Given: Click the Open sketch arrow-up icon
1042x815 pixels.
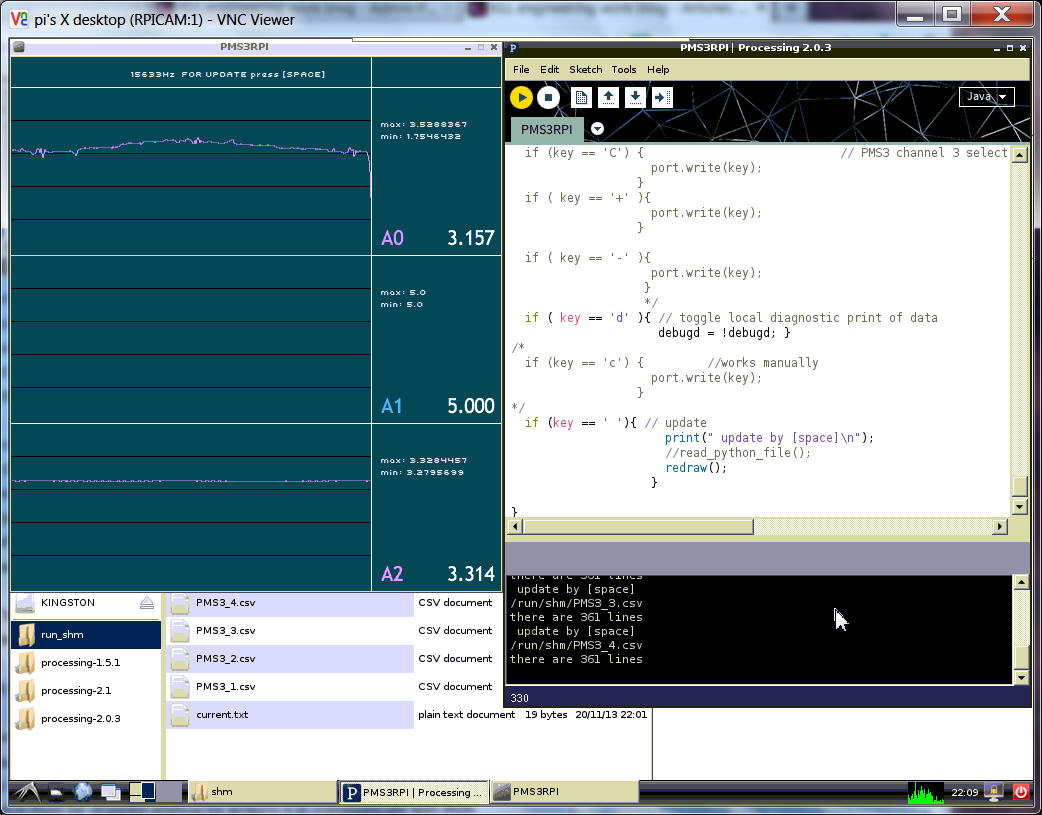Looking at the screenshot, I should [608, 97].
